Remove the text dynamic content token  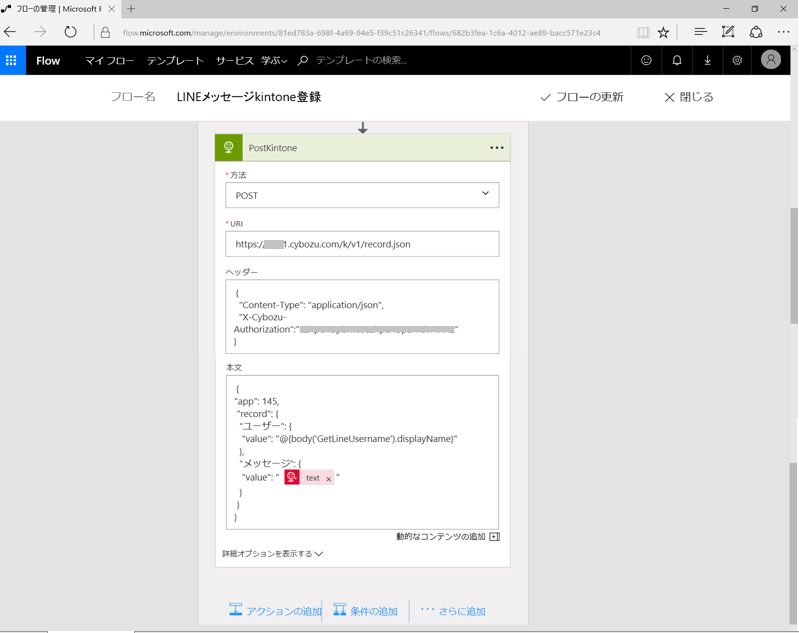[x=329, y=479]
